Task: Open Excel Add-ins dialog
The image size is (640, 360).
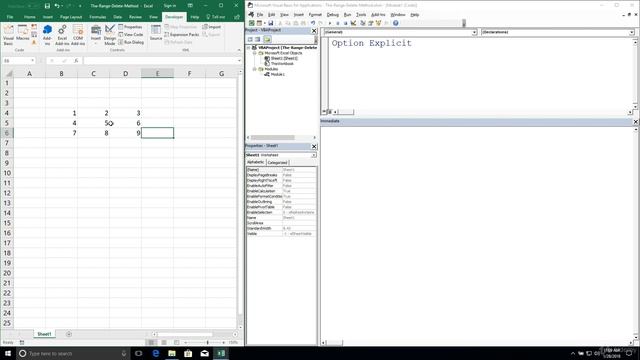Action: pos(62,34)
